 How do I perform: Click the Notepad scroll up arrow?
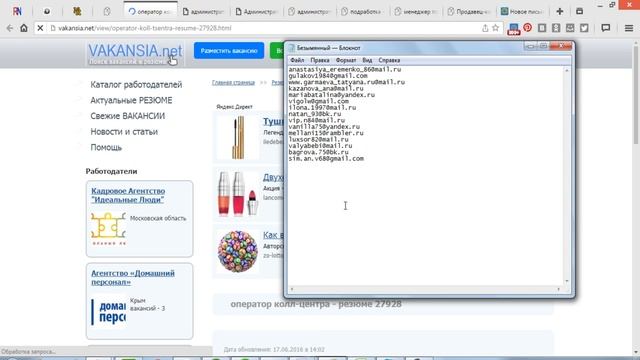click(567, 71)
